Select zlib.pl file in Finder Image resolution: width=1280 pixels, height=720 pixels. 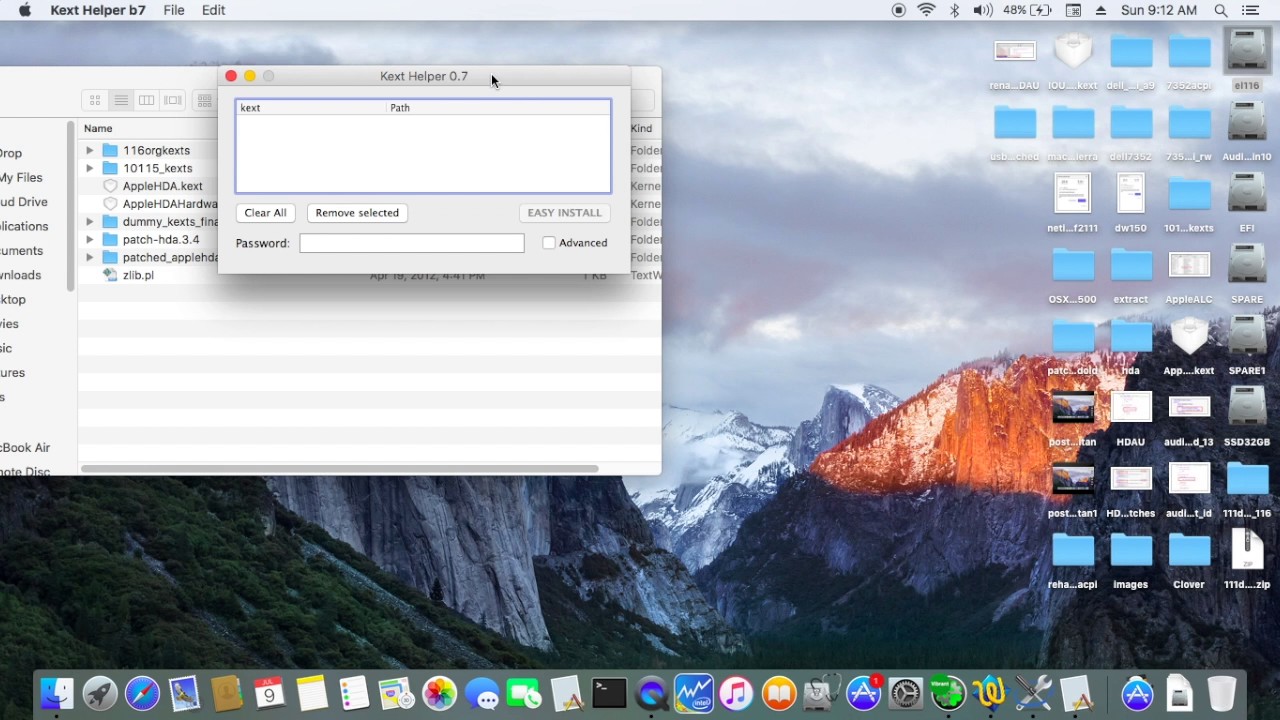click(x=138, y=275)
